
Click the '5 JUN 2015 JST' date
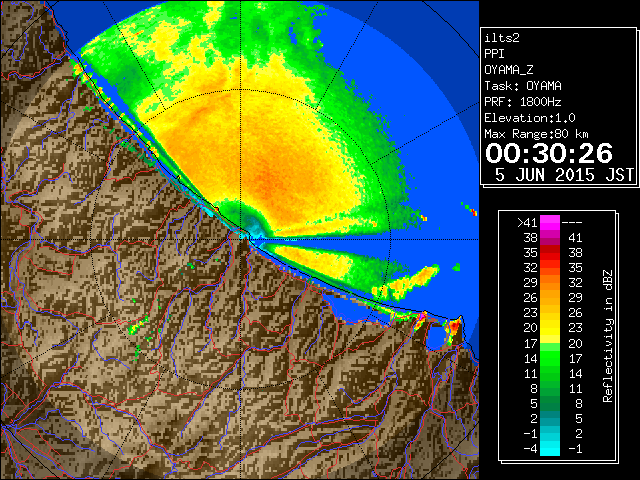[564, 175]
